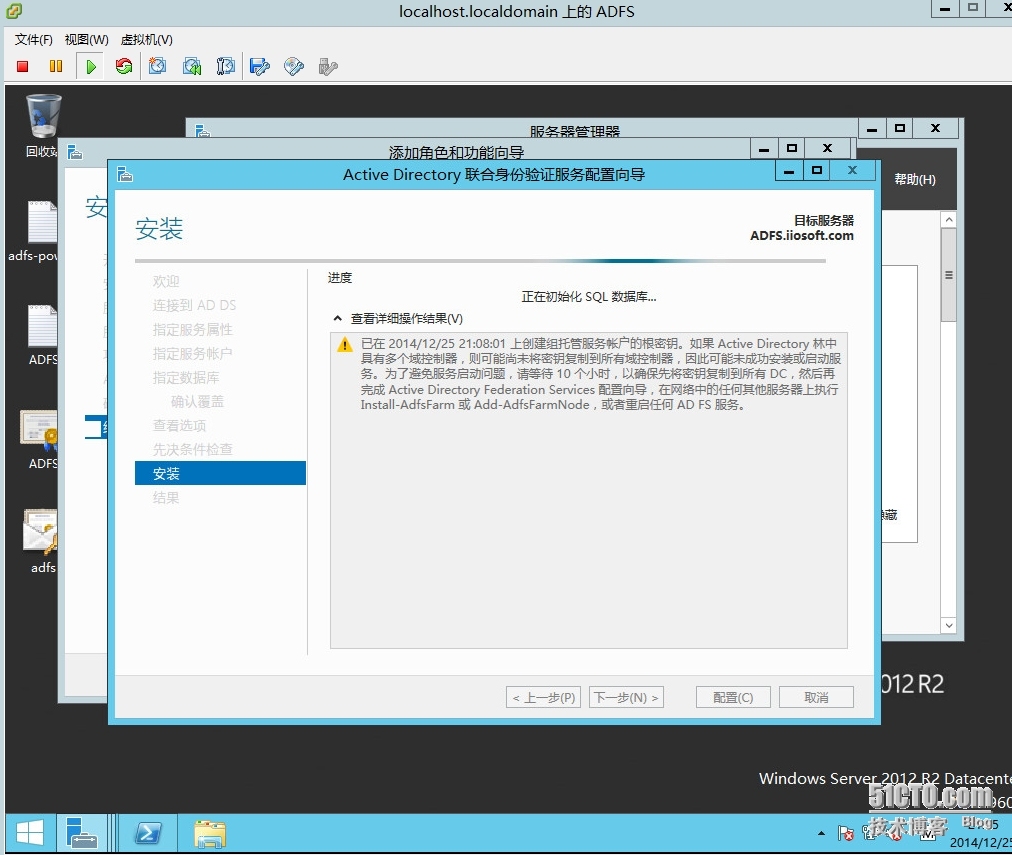1012x855 pixels.
Task: Click the ADFS wizard title bar icon
Action: tap(125, 174)
